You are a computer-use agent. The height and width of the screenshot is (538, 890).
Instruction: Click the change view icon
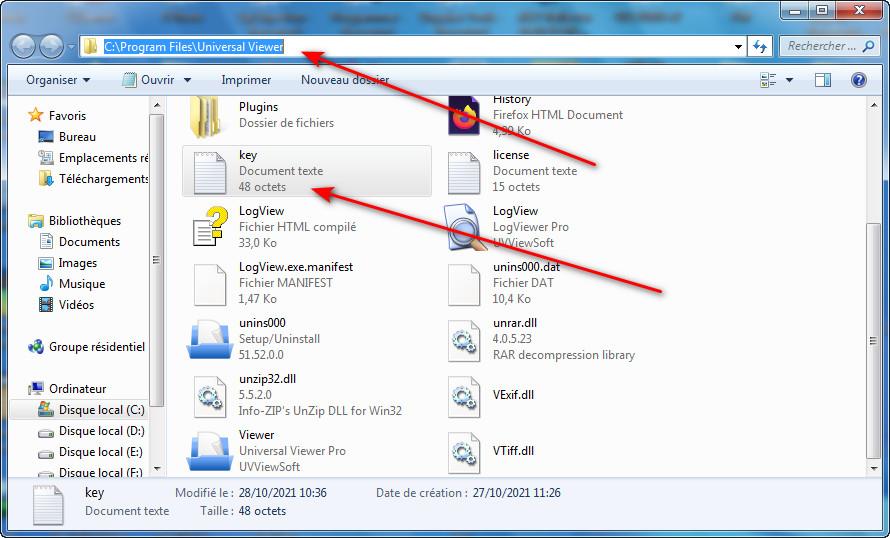768,80
